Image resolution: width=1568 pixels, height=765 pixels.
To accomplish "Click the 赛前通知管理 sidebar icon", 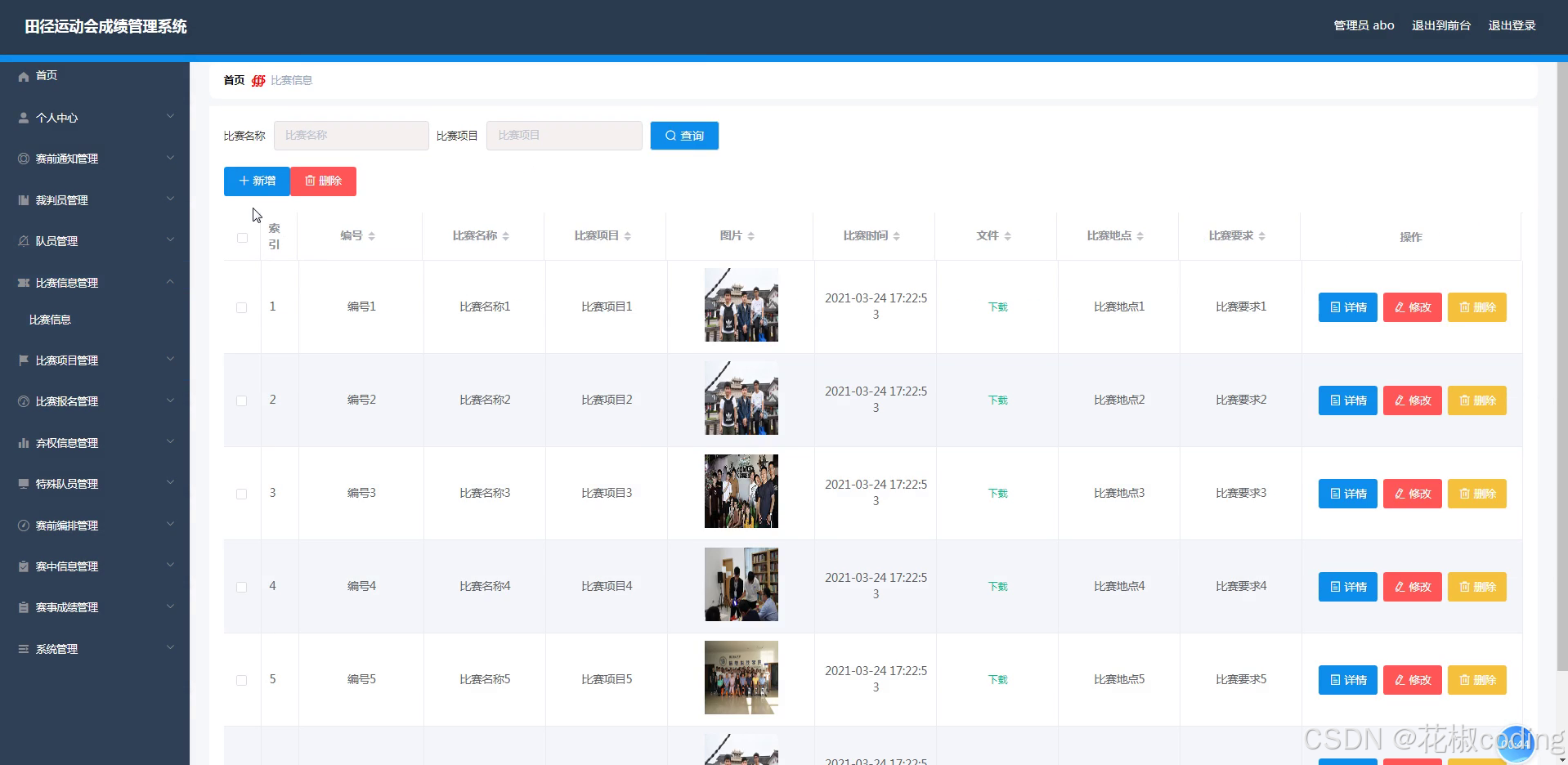I will (x=24, y=159).
